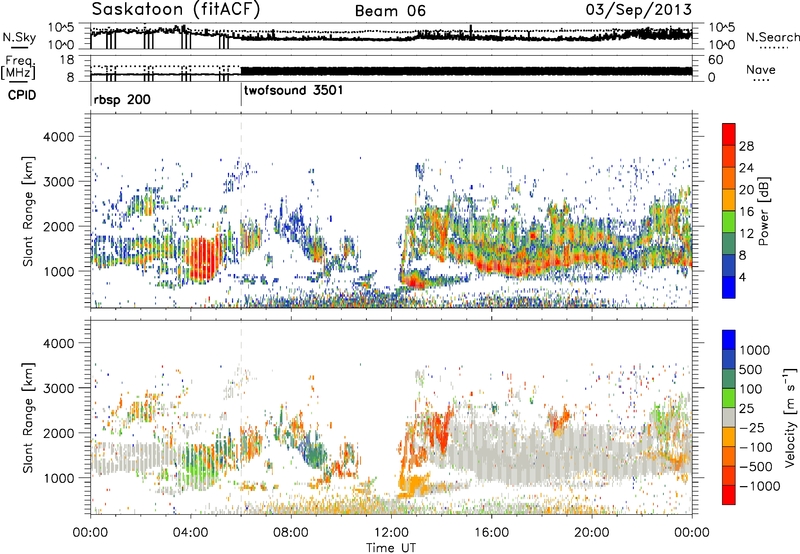Select the 'N.Search' legend label
Image resolution: width=800 pixels, height=554 pixels.
coord(772,37)
